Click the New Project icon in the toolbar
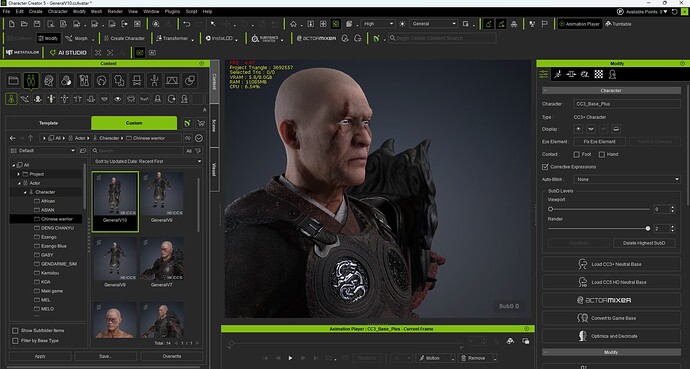690x369 pixels. (12, 24)
